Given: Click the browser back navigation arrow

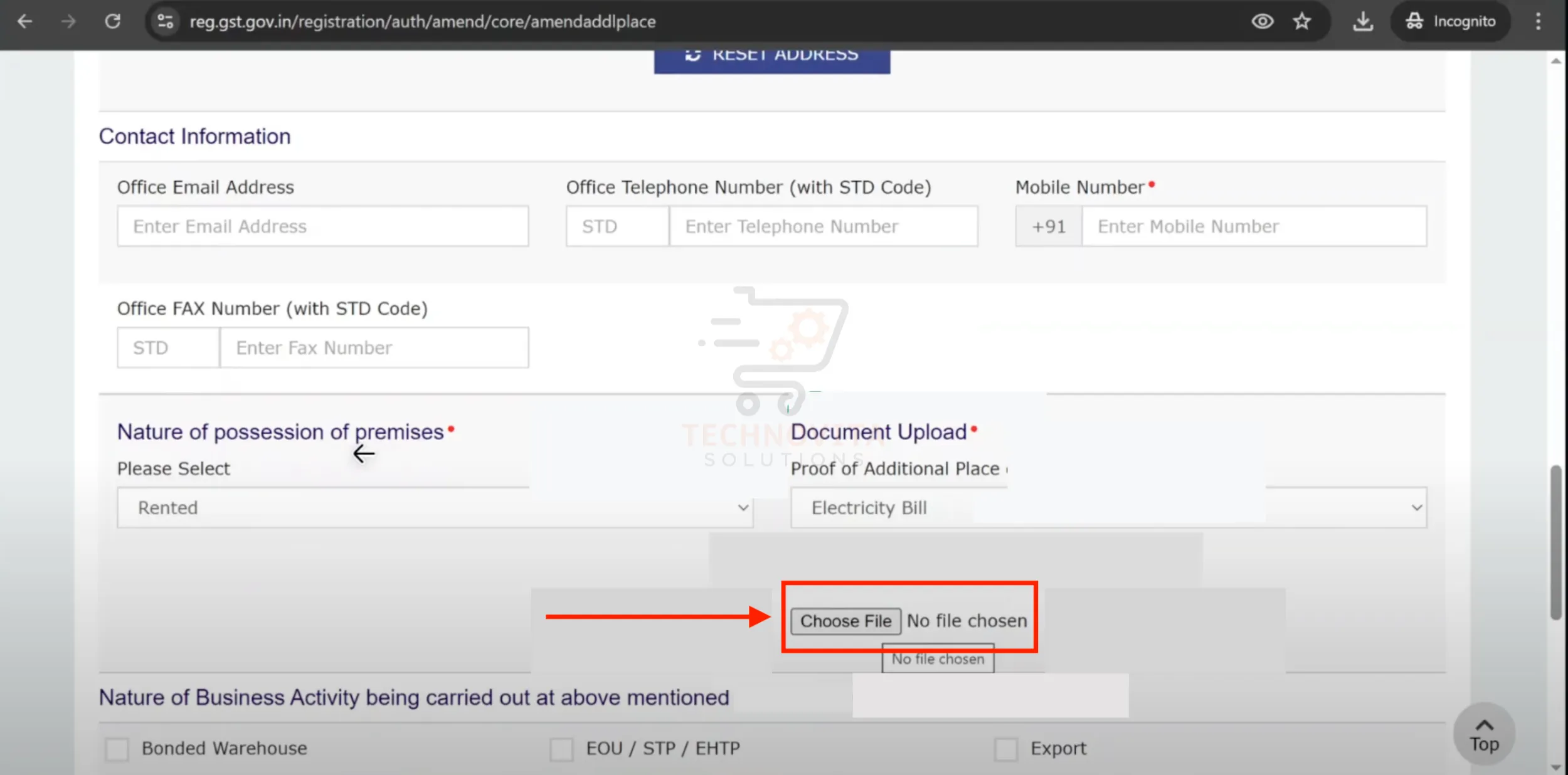Looking at the screenshot, I should 25,21.
